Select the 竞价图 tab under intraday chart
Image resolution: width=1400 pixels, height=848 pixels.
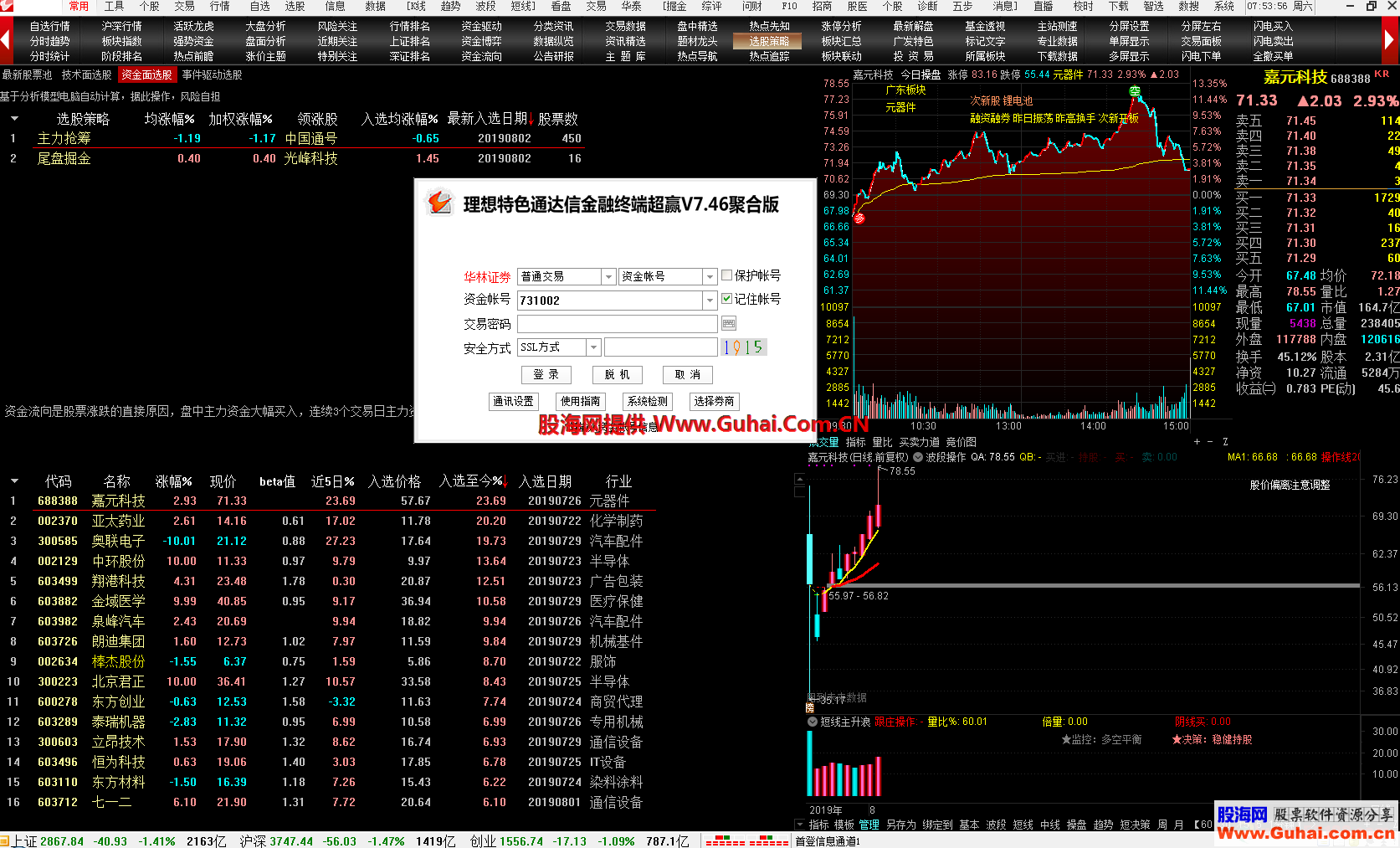961,442
